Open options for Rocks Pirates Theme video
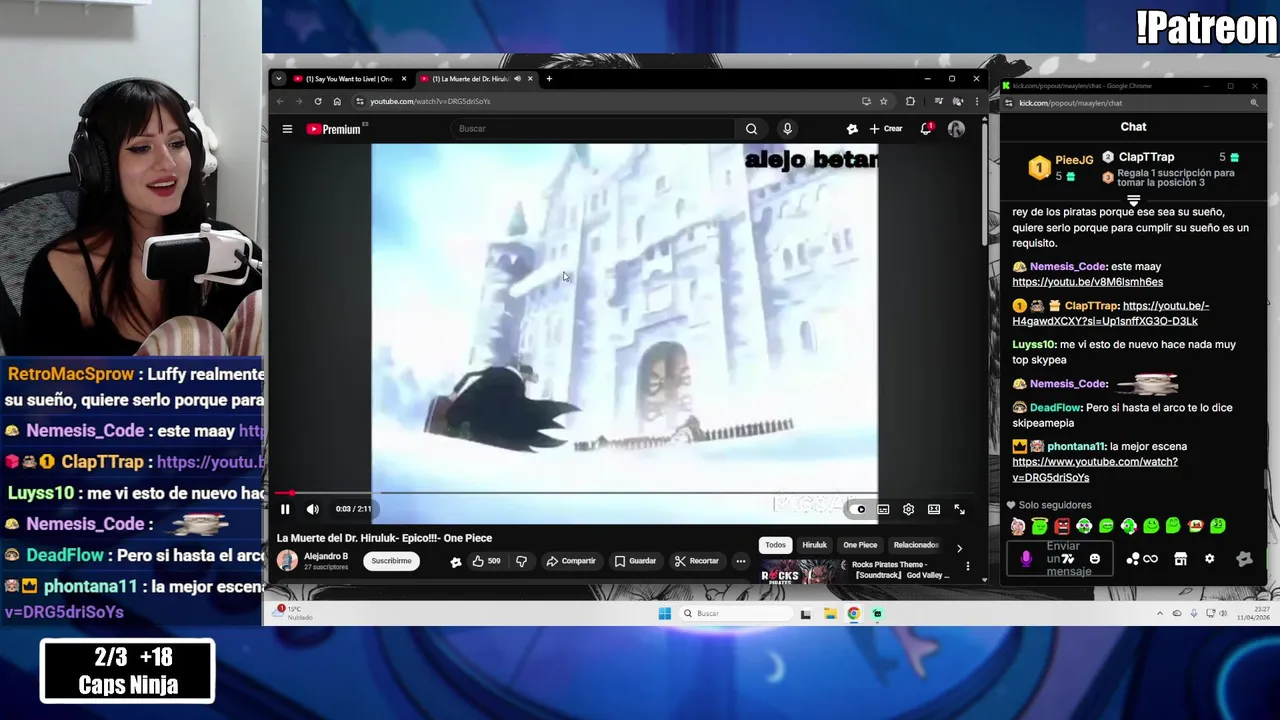 point(967,567)
